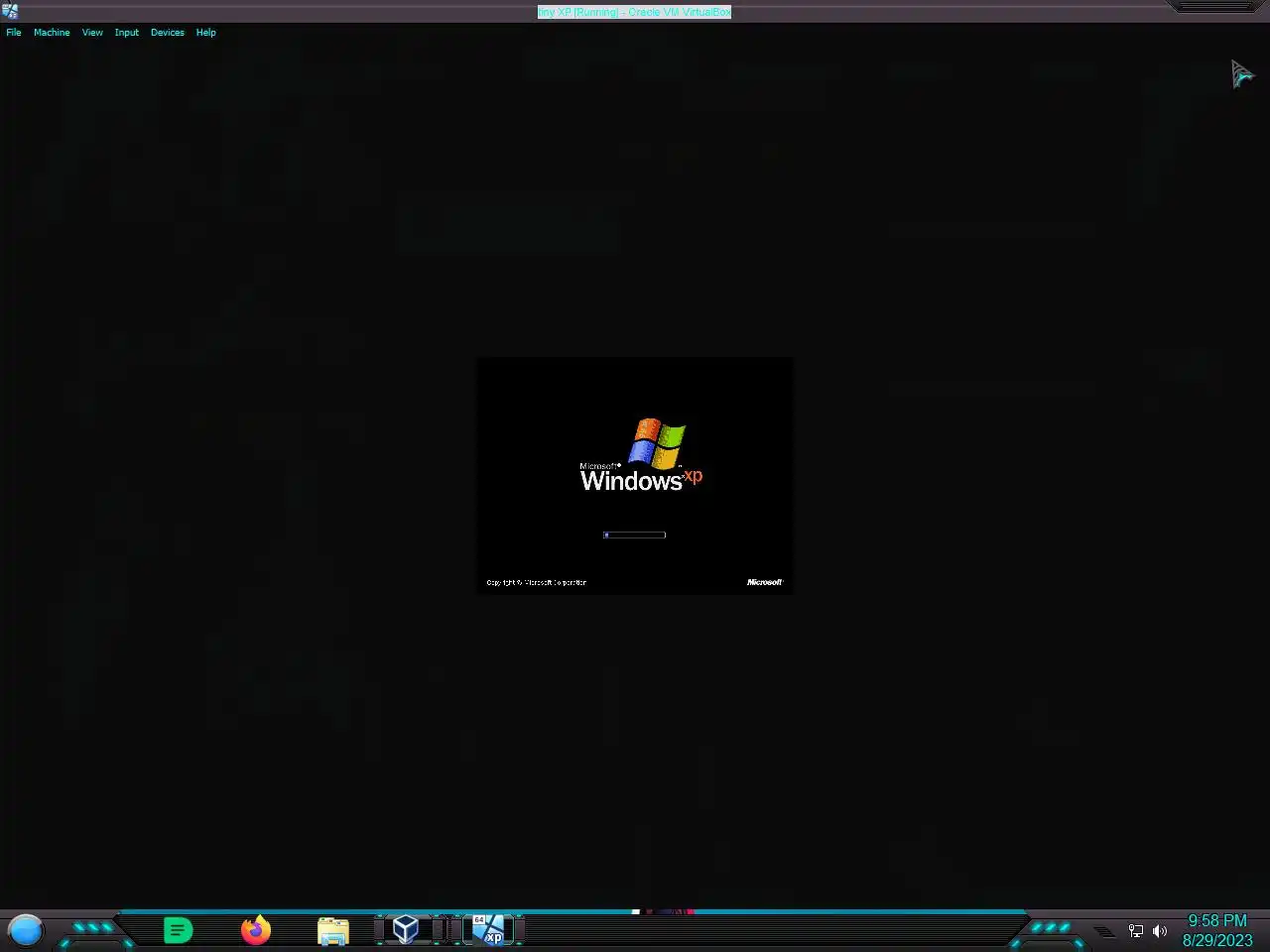Image resolution: width=1270 pixels, height=952 pixels.
Task: Open the Input menu
Action: tap(127, 33)
